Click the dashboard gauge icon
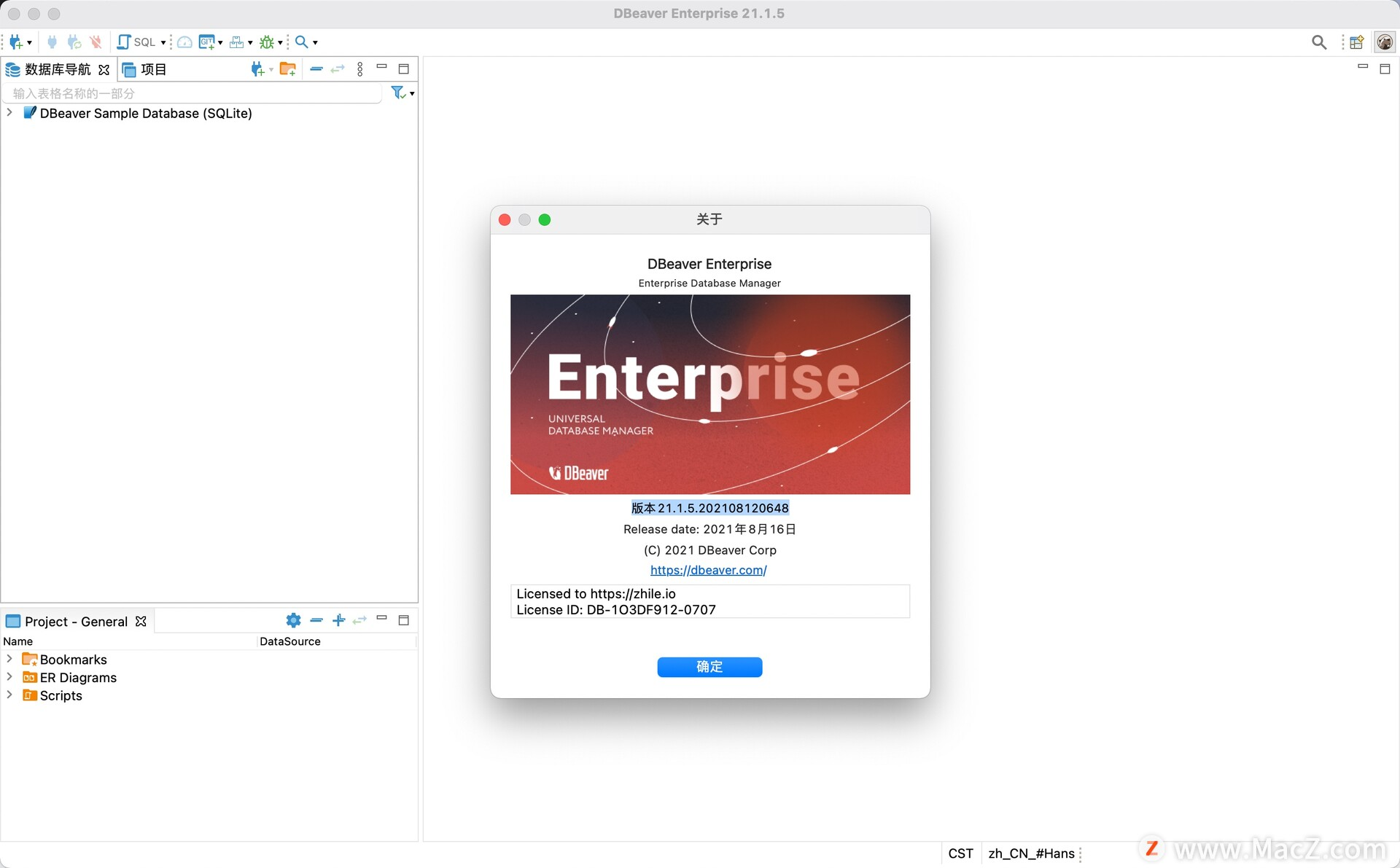 coord(185,42)
